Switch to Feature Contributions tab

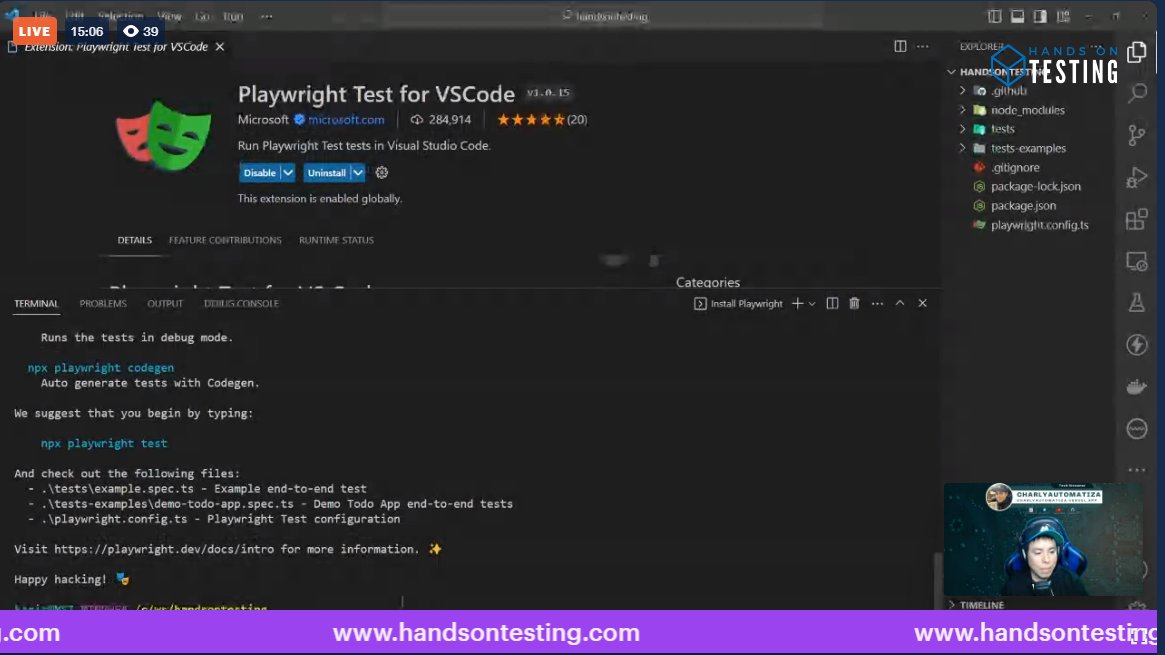pos(225,240)
